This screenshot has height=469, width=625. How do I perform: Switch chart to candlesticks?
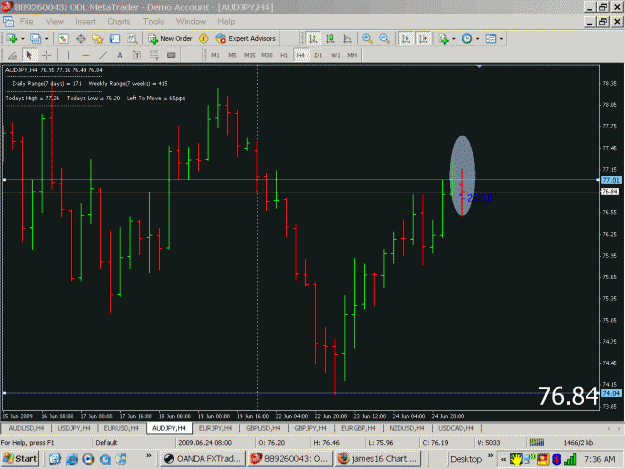330,39
